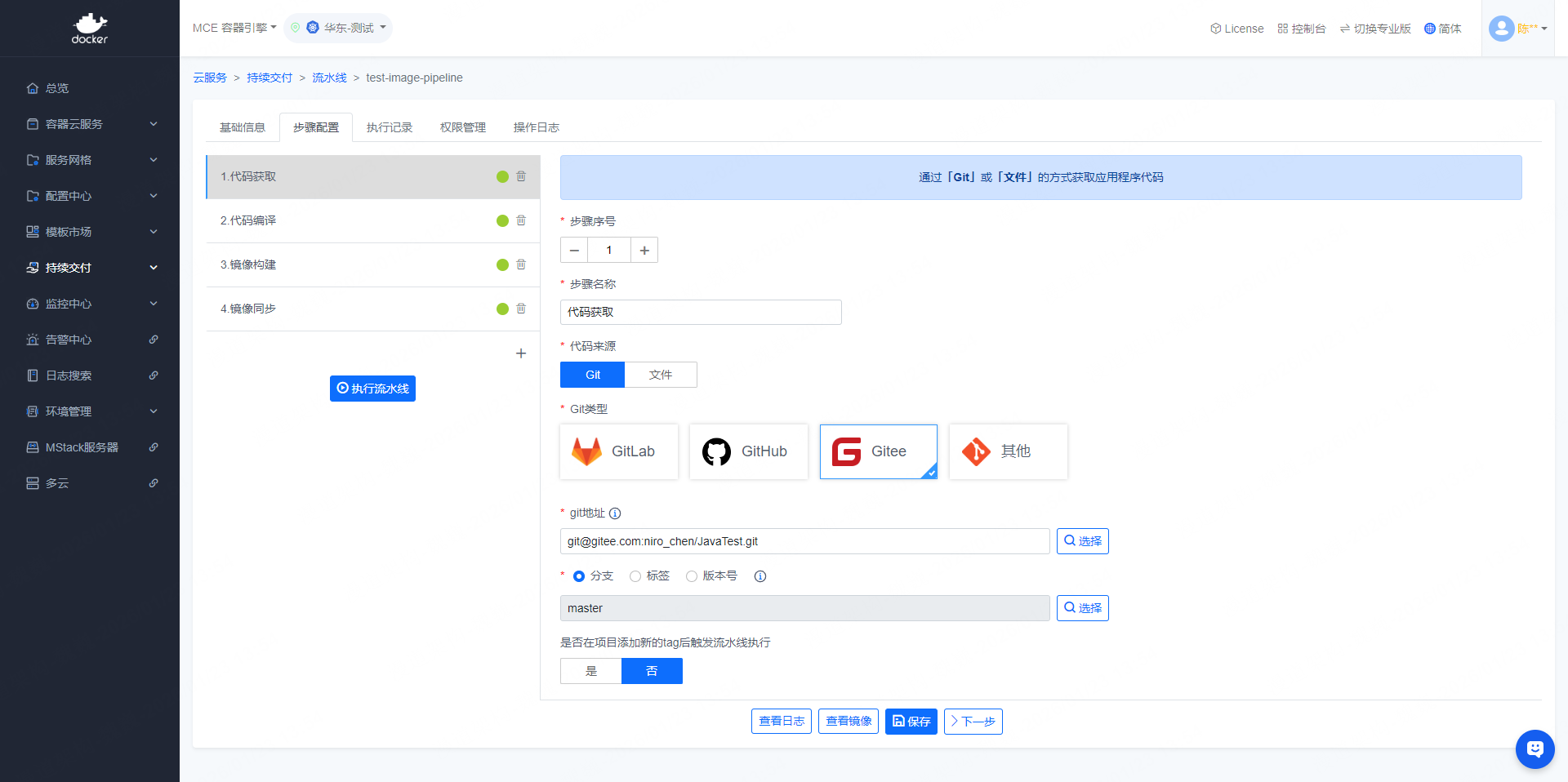Screen dimensions: 1568x782
Task: Open the 权限管理 tab
Action: (x=463, y=127)
